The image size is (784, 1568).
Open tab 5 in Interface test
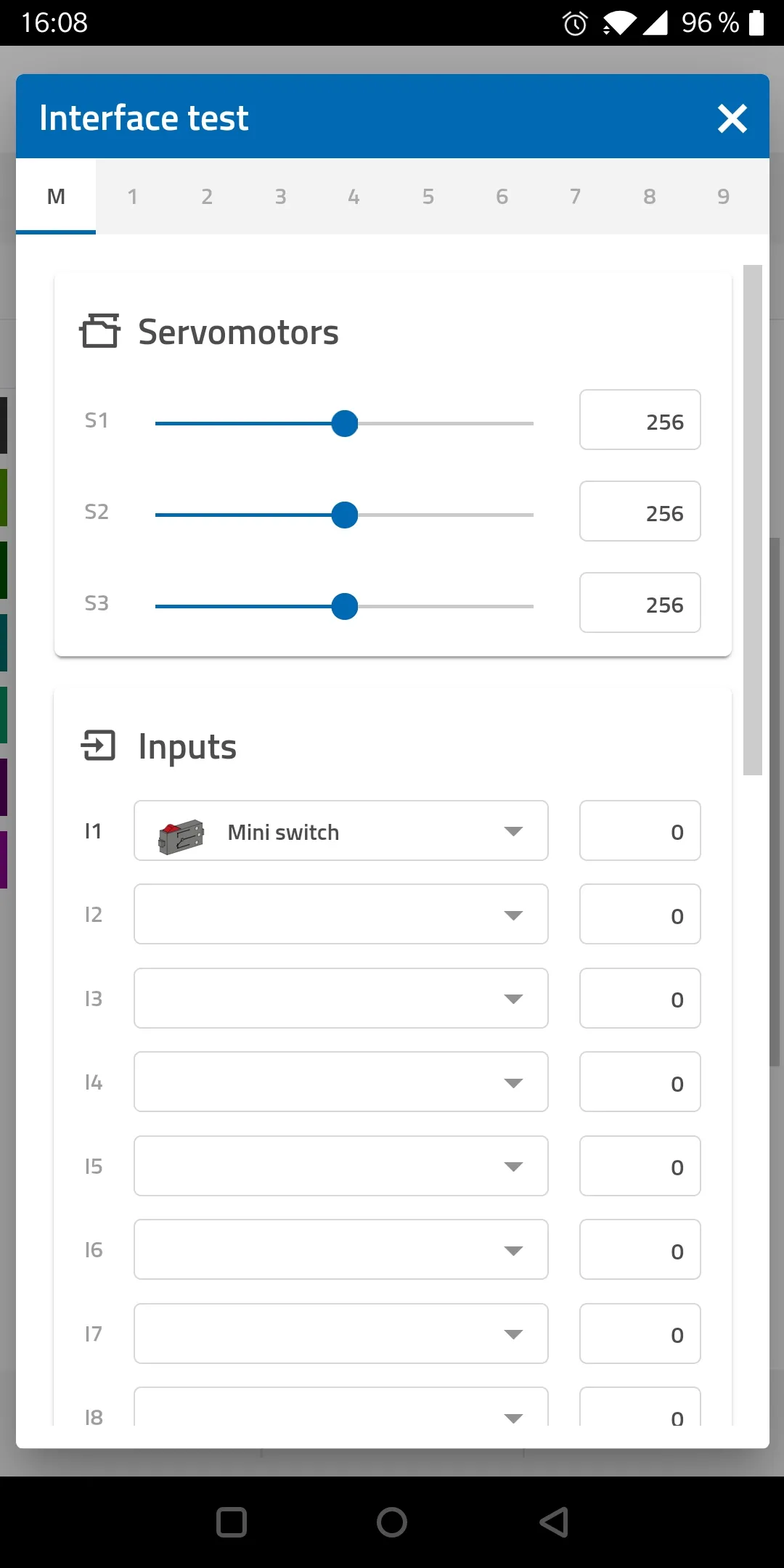[x=428, y=197]
